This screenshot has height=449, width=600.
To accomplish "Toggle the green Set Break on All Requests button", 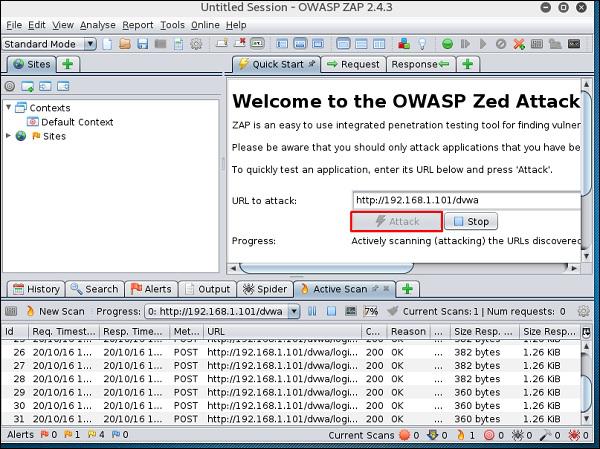I will point(447,44).
